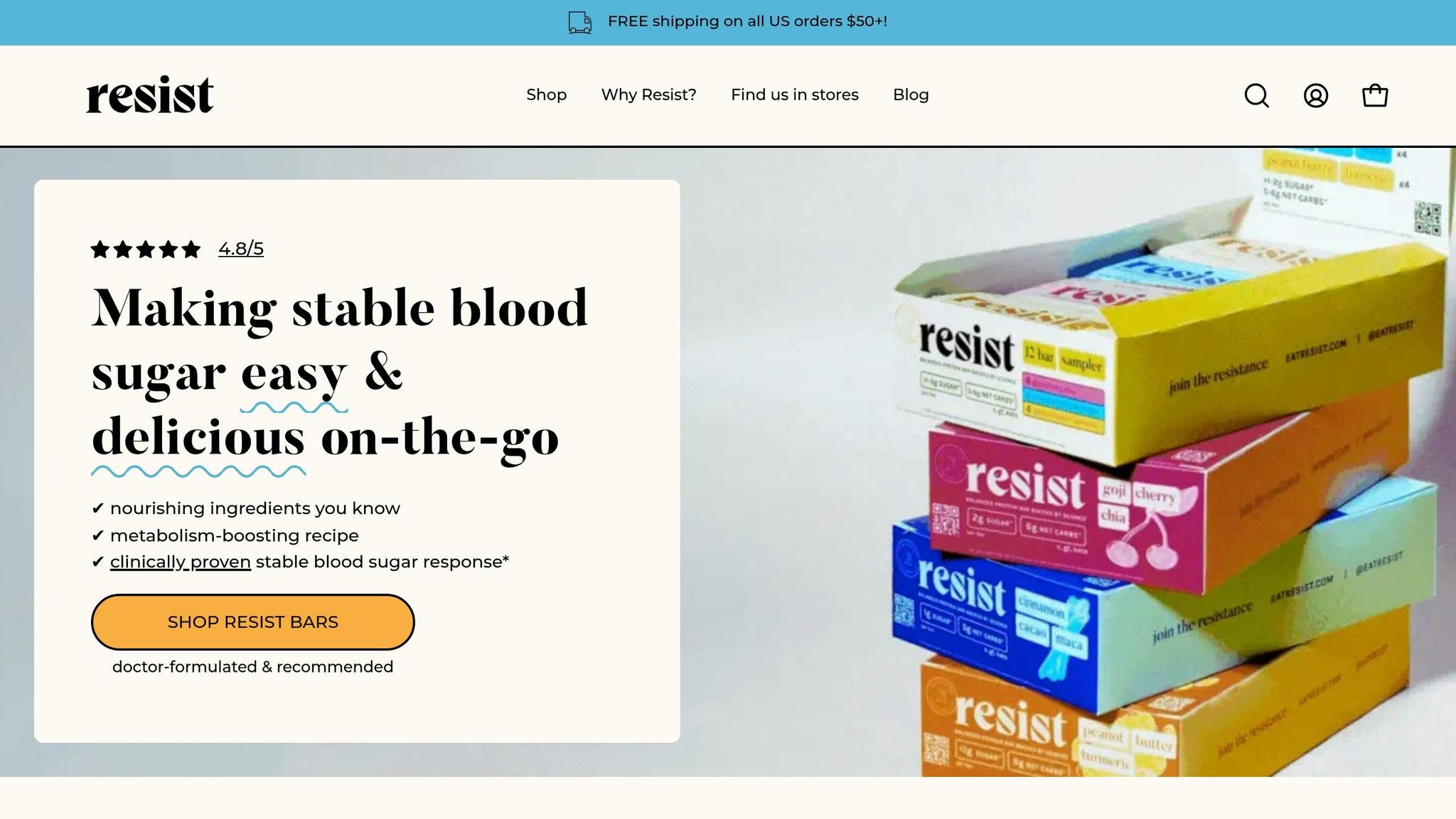Open the Why Resist? menu item
The height and width of the screenshot is (819, 1456).
pos(648,95)
